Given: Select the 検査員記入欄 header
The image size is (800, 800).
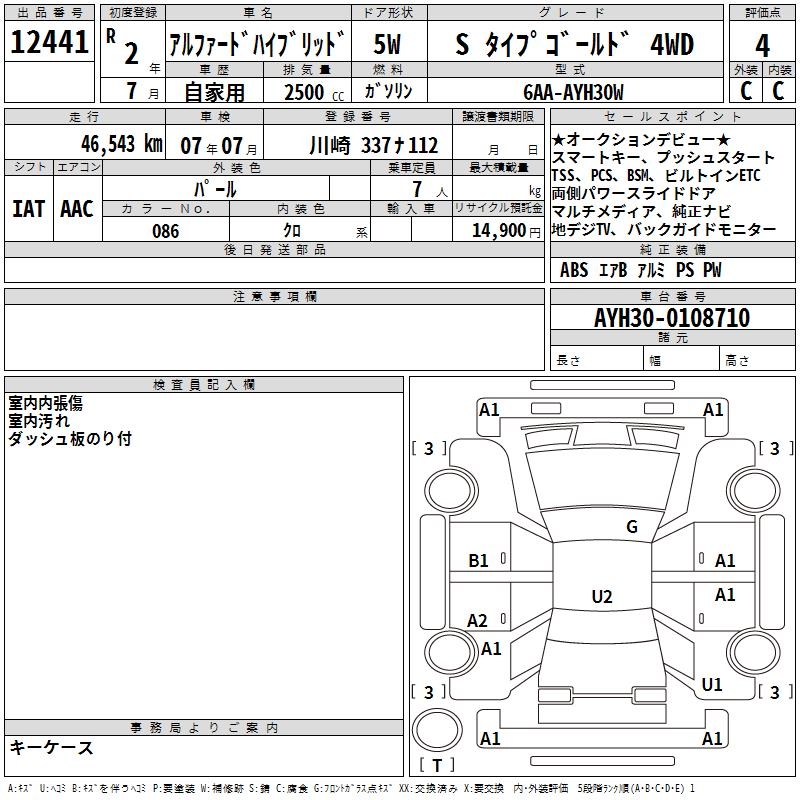Looking at the screenshot, I should click(204, 385).
